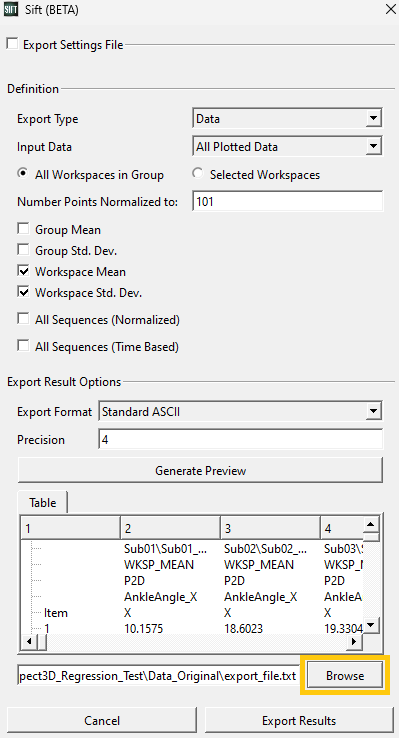
Task: Click AnkleAngle_X cell in column 3
Action: (x=261, y=597)
